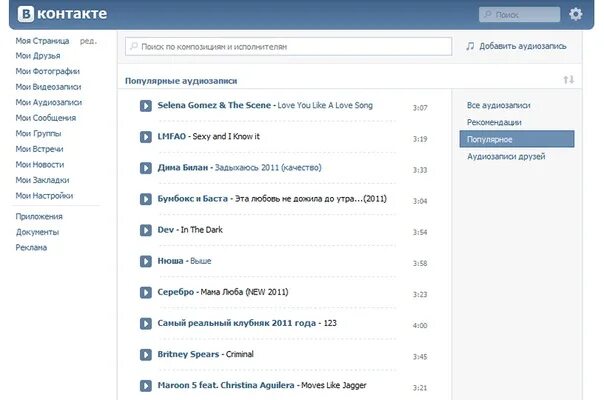Image resolution: width=604 pixels, height=400 pixels.
Task: Toggle the sort arrows icon for popular audio
Action: click(x=569, y=80)
